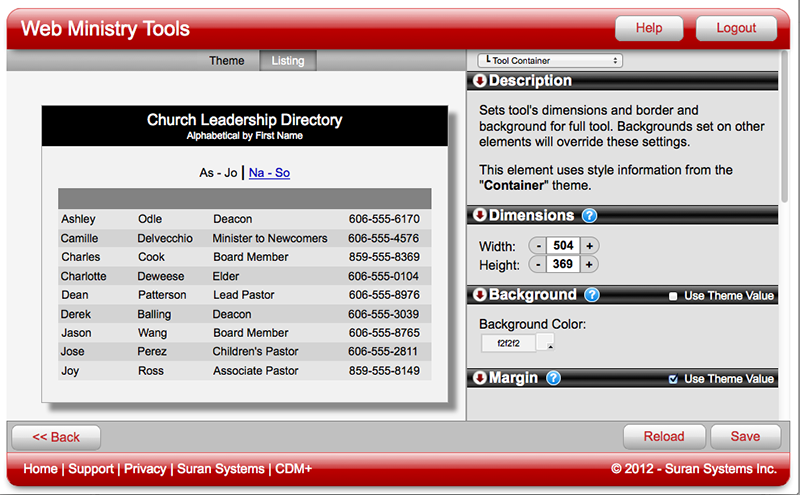Click the Save button

pyautogui.click(x=745, y=437)
